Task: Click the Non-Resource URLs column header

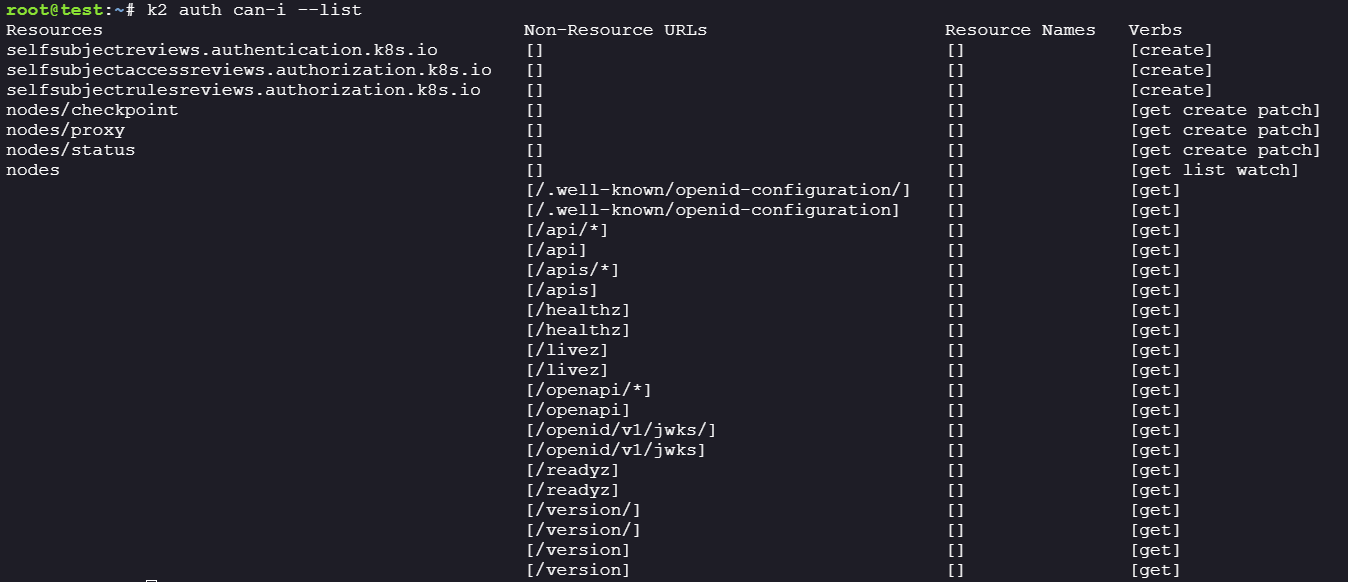Action: tap(615, 30)
